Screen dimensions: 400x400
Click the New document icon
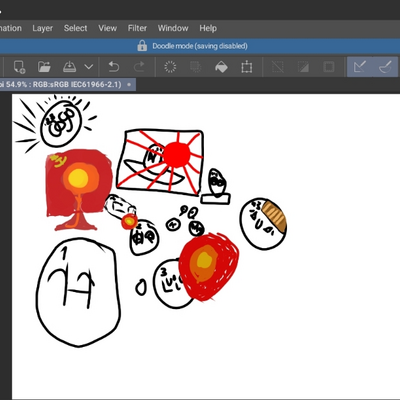click(x=19, y=67)
